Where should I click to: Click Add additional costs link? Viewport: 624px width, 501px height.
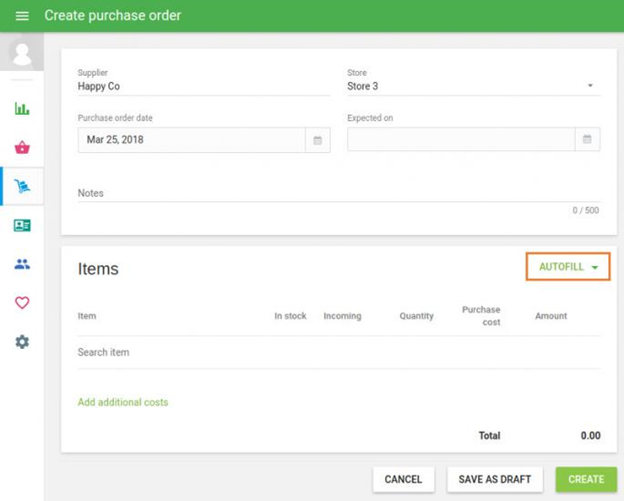[x=123, y=402]
